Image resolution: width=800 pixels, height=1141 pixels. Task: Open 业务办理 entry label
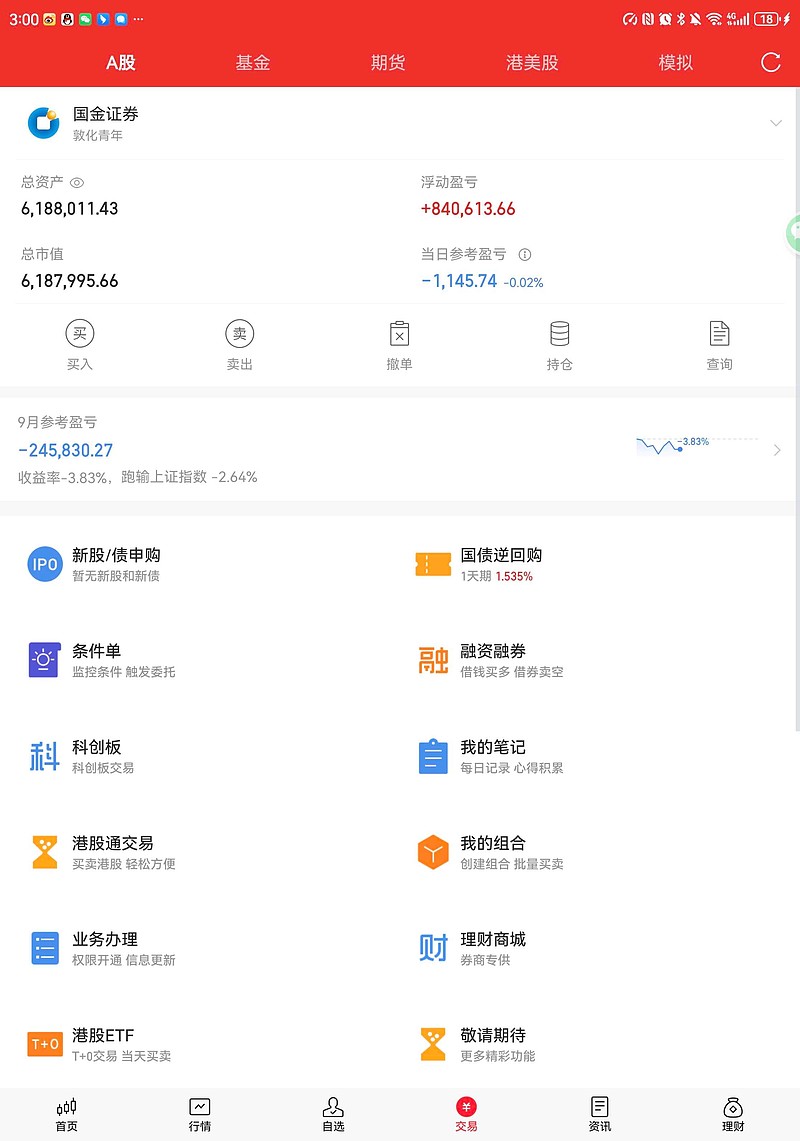[105, 939]
